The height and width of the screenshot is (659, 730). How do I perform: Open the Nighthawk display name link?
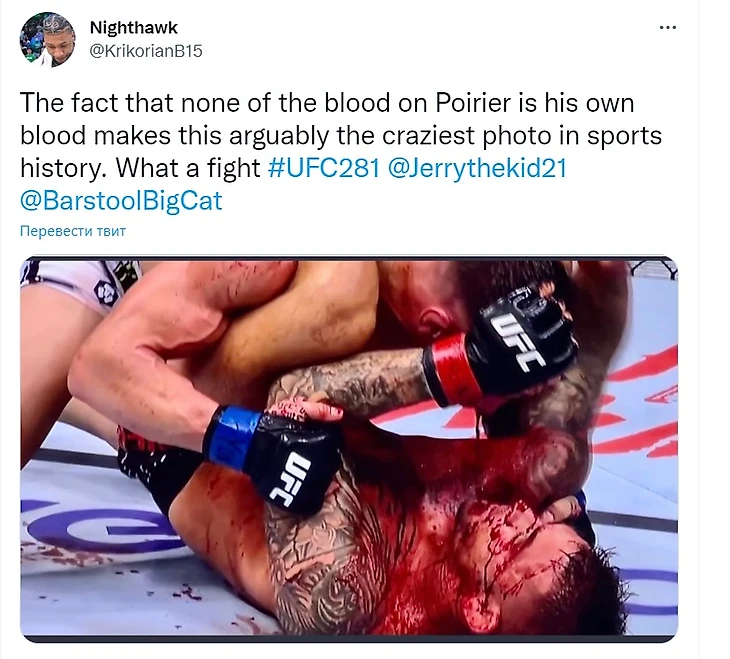[x=134, y=27]
